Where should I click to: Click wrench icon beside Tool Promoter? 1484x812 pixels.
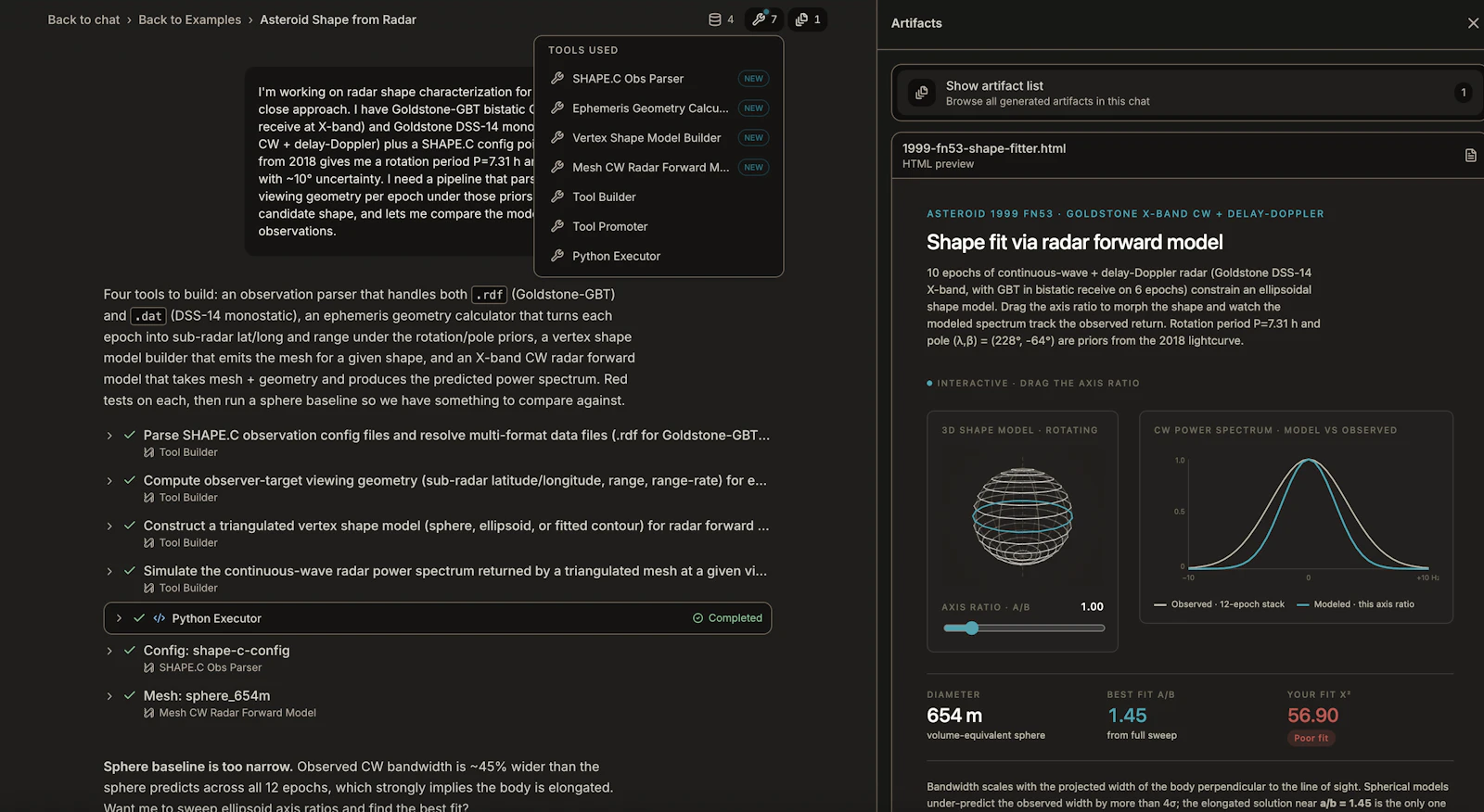(557, 227)
